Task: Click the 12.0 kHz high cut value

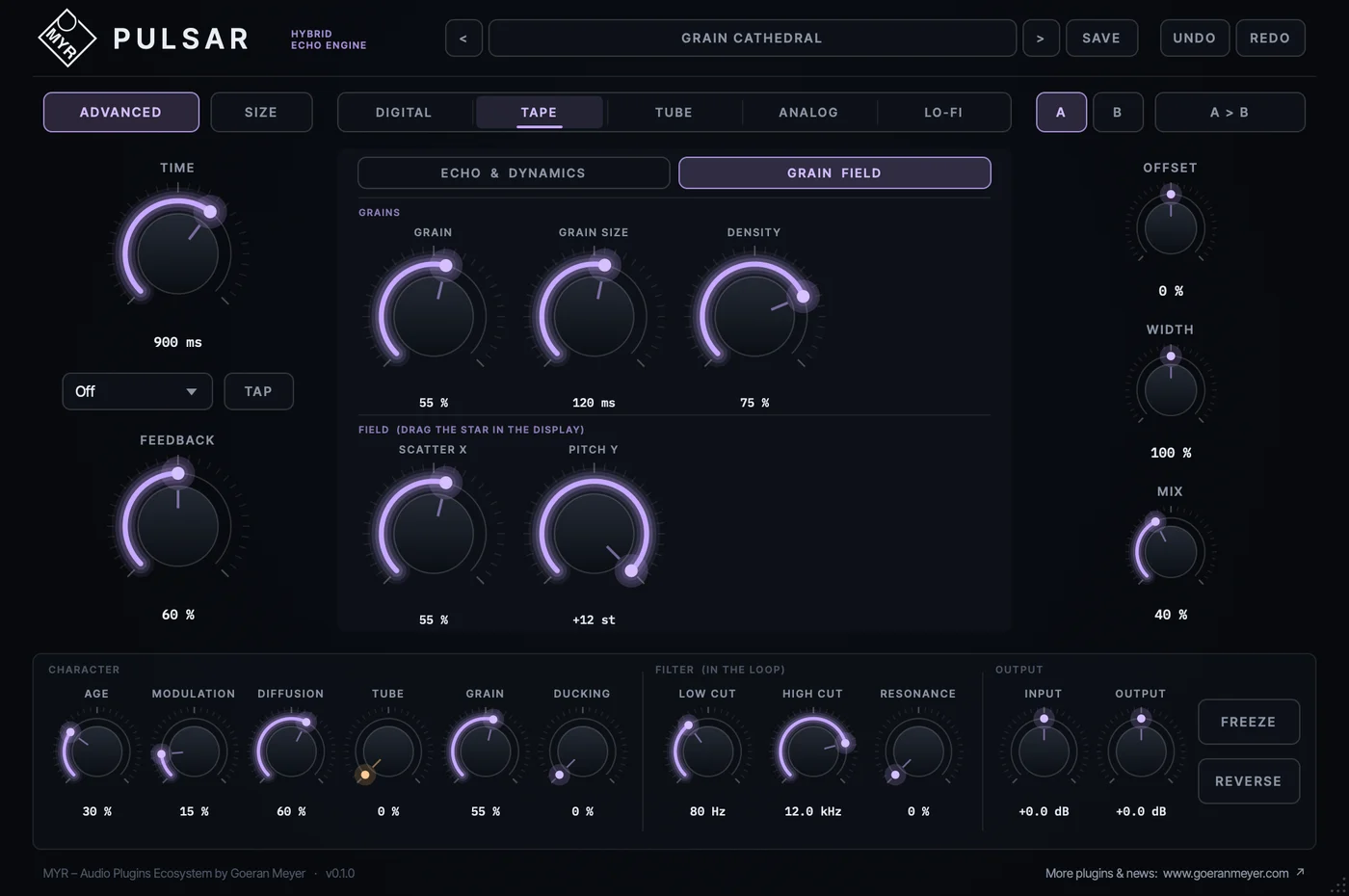Action: [x=812, y=811]
